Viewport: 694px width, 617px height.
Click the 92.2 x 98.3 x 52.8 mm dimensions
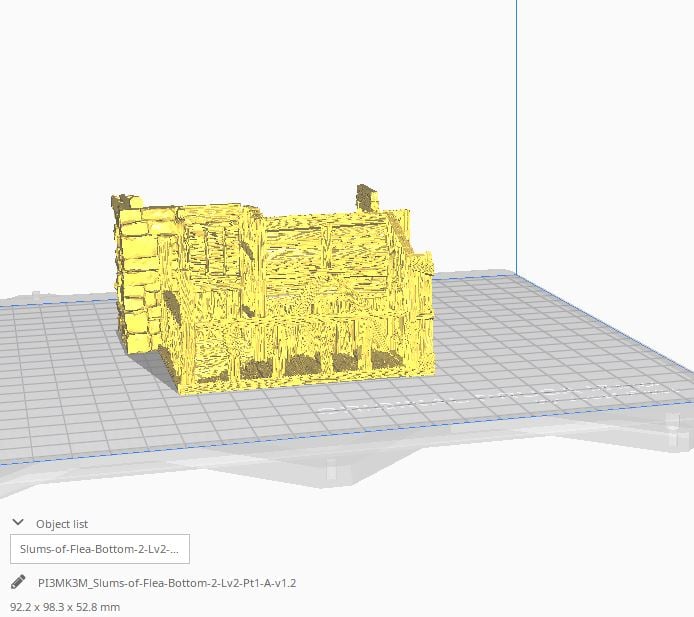coord(65,606)
